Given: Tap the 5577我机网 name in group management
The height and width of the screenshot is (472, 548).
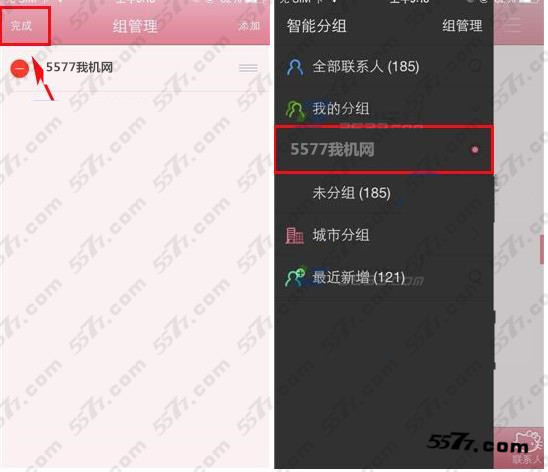Looking at the screenshot, I should tap(80, 67).
